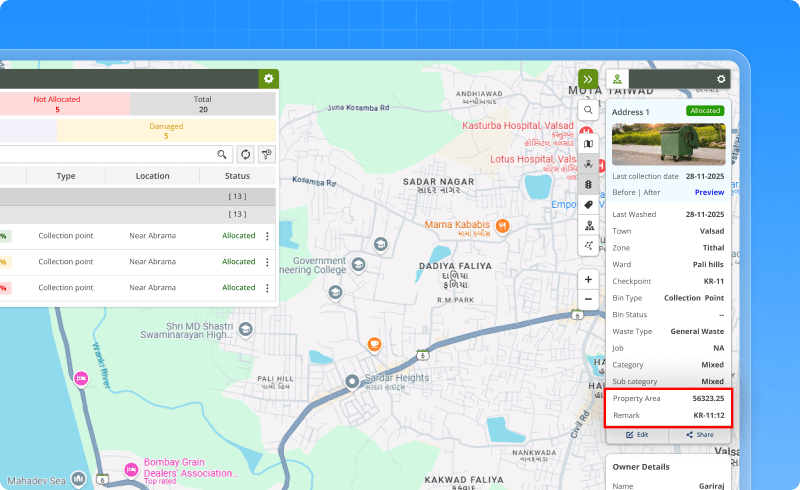Click the Share button

pos(699,435)
